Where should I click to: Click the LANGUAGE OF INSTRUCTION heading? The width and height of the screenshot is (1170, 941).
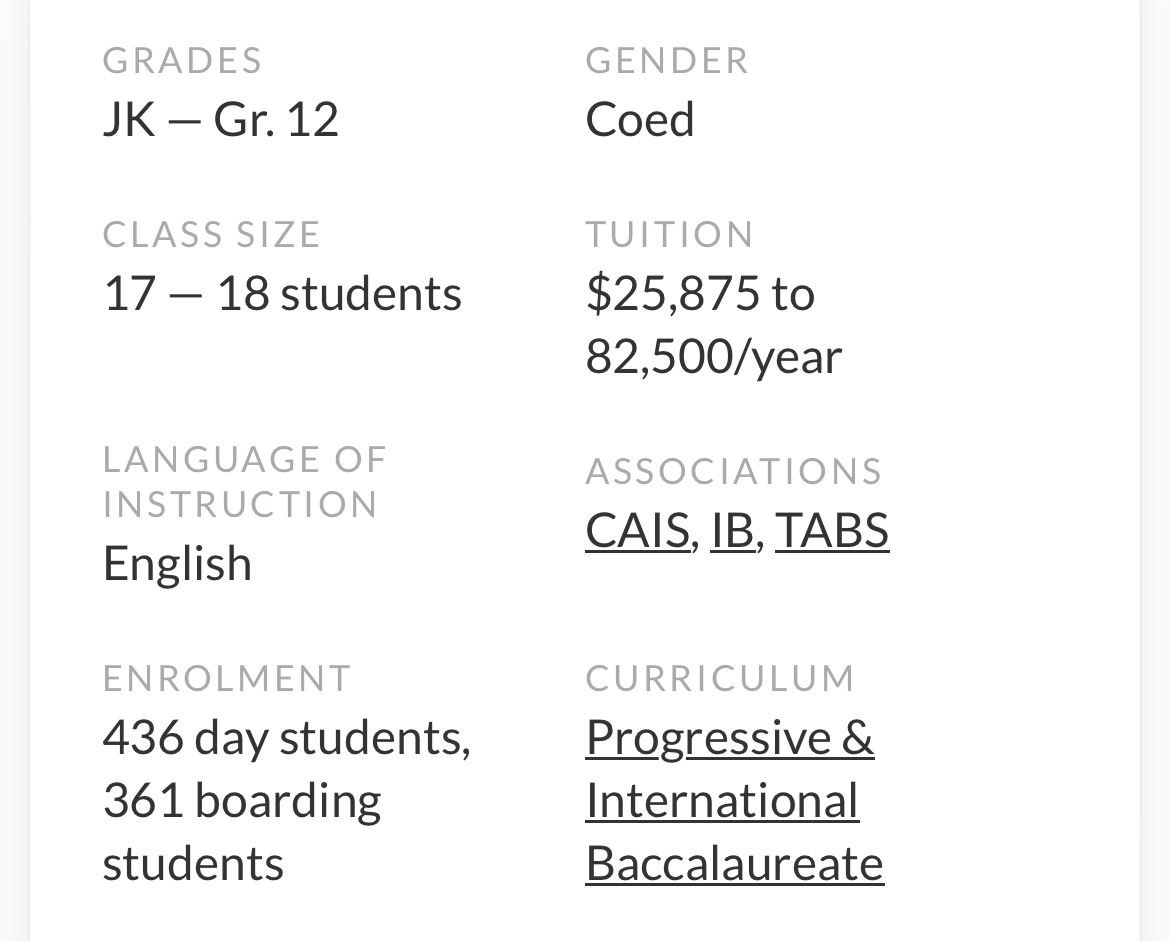(x=244, y=481)
